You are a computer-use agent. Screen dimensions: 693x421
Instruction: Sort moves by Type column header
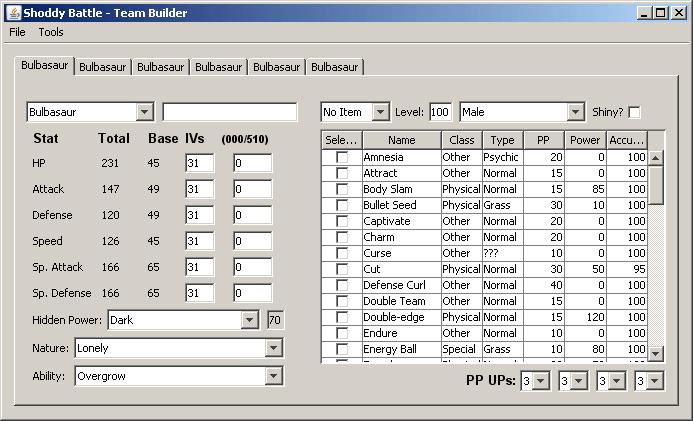[x=503, y=140]
